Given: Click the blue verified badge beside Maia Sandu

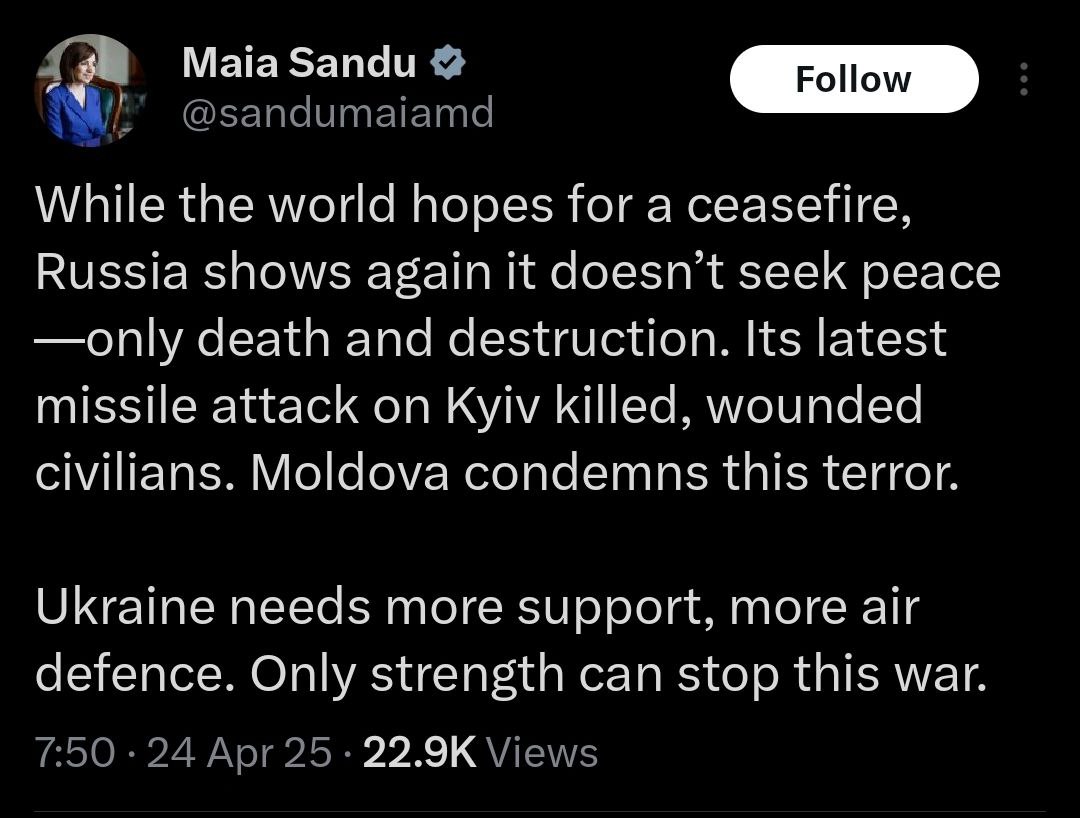Looking at the screenshot, I should pyautogui.click(x=446, y=65).
